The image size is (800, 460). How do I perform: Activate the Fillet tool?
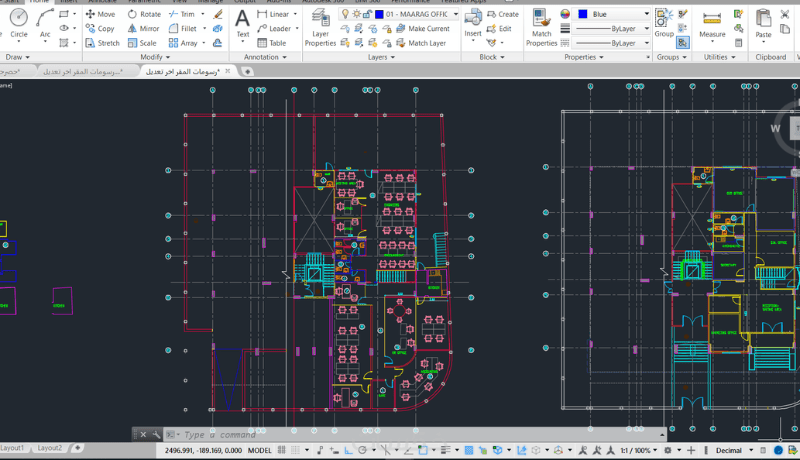[x=183, y=29]
